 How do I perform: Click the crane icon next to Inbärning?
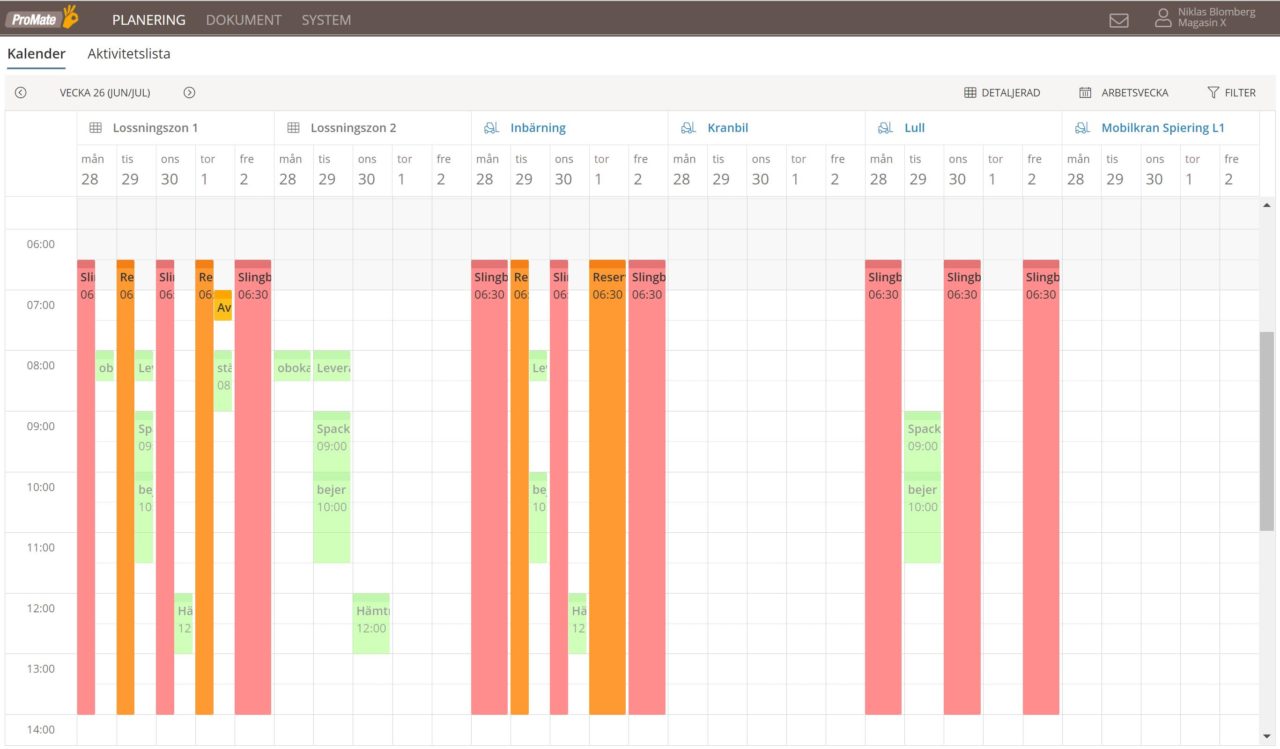(489, 127)
